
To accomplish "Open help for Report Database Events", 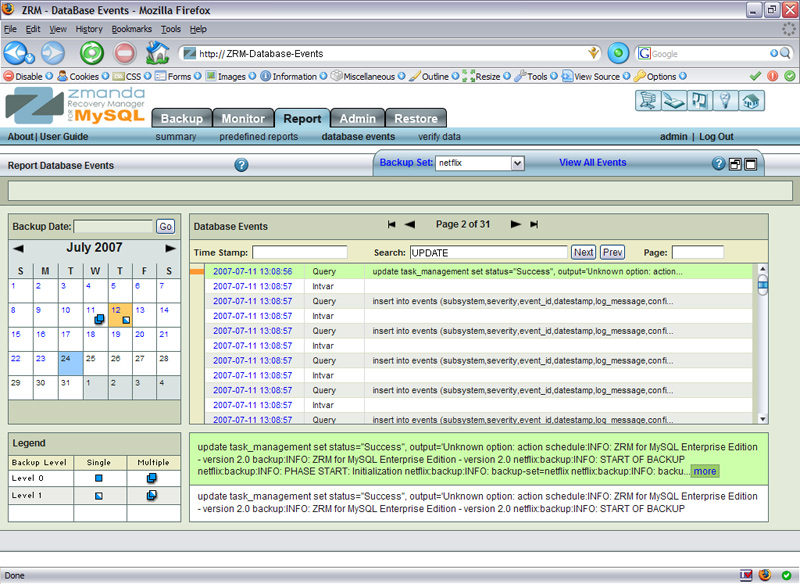I will [241, 165].
